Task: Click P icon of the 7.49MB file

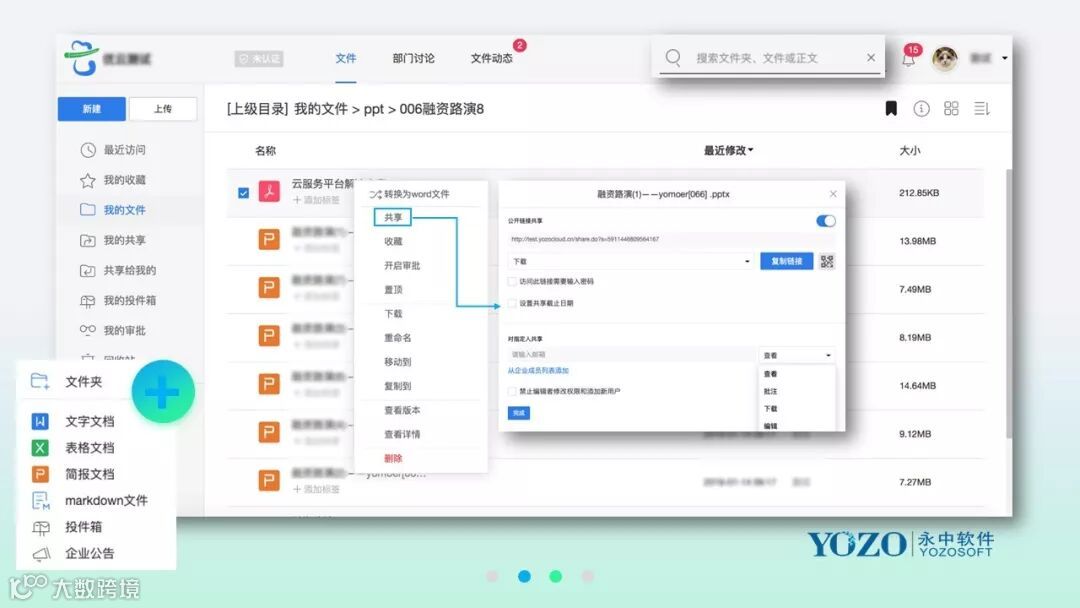Action: 269,288
